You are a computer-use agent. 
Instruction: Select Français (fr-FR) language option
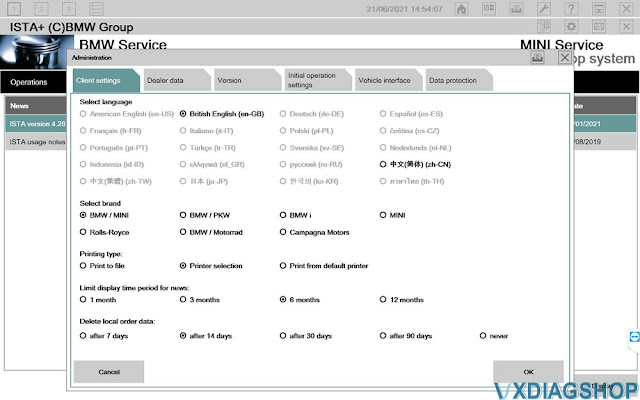click(x=111, y=131)
